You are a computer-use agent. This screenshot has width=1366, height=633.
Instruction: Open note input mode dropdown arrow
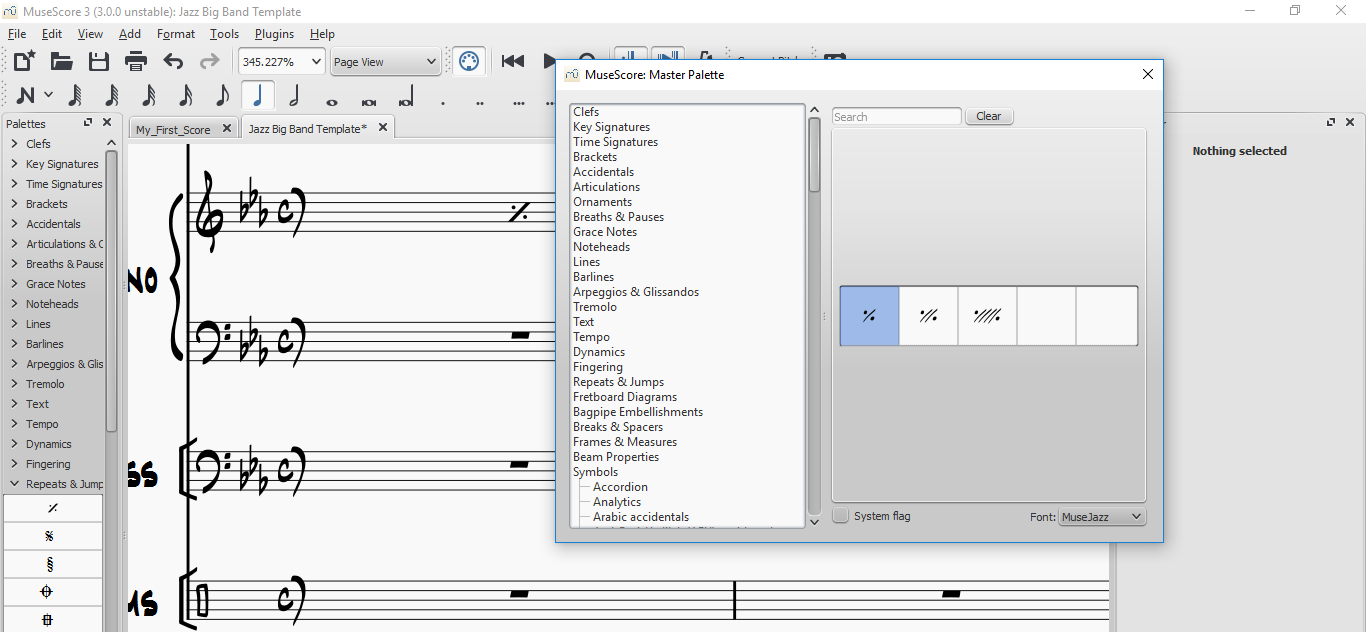pos(48,96)
